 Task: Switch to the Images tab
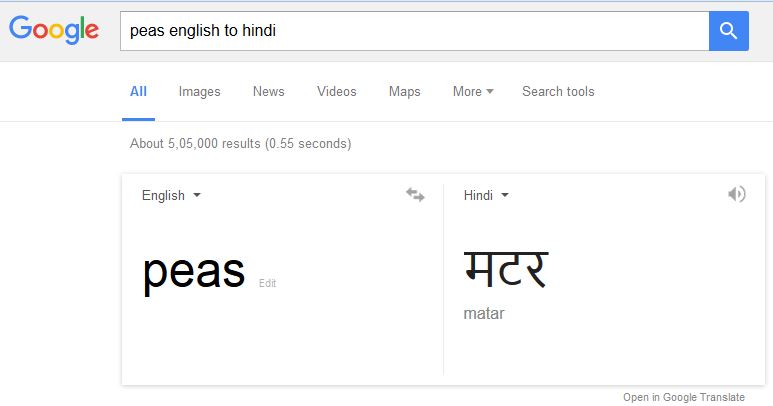[x=199, y=92]
